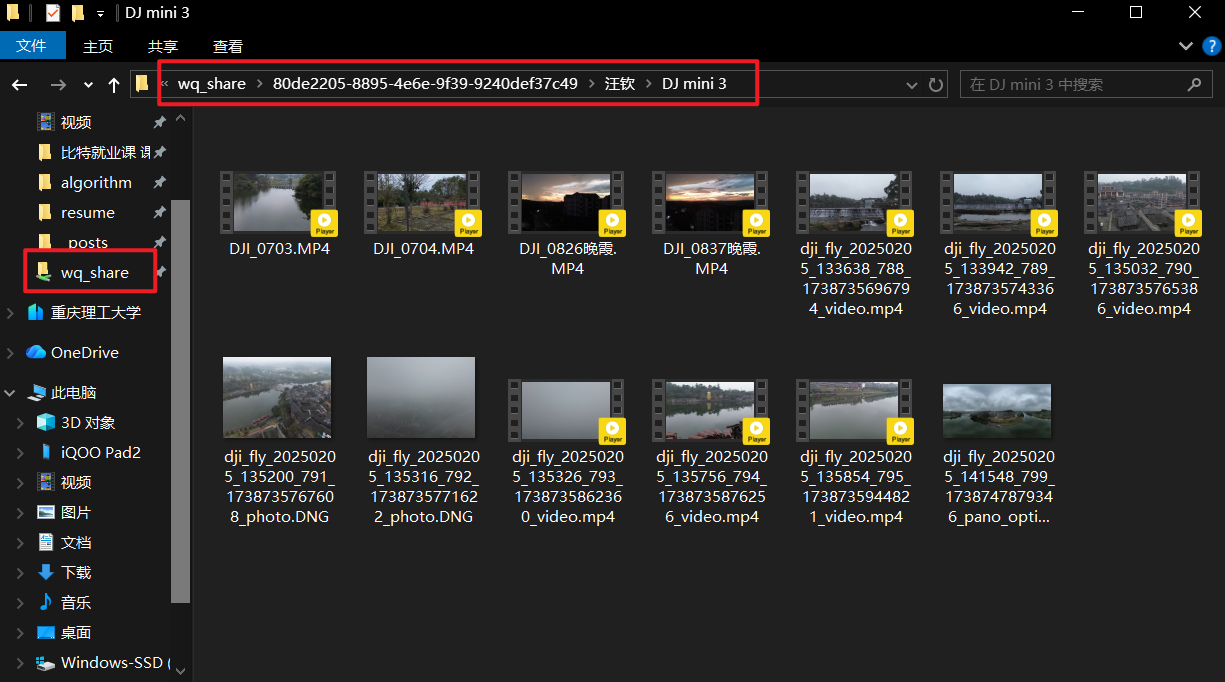
Task: Select dji_fly 135854_795 video thumbnail
Action: click(x=854, y=411)
